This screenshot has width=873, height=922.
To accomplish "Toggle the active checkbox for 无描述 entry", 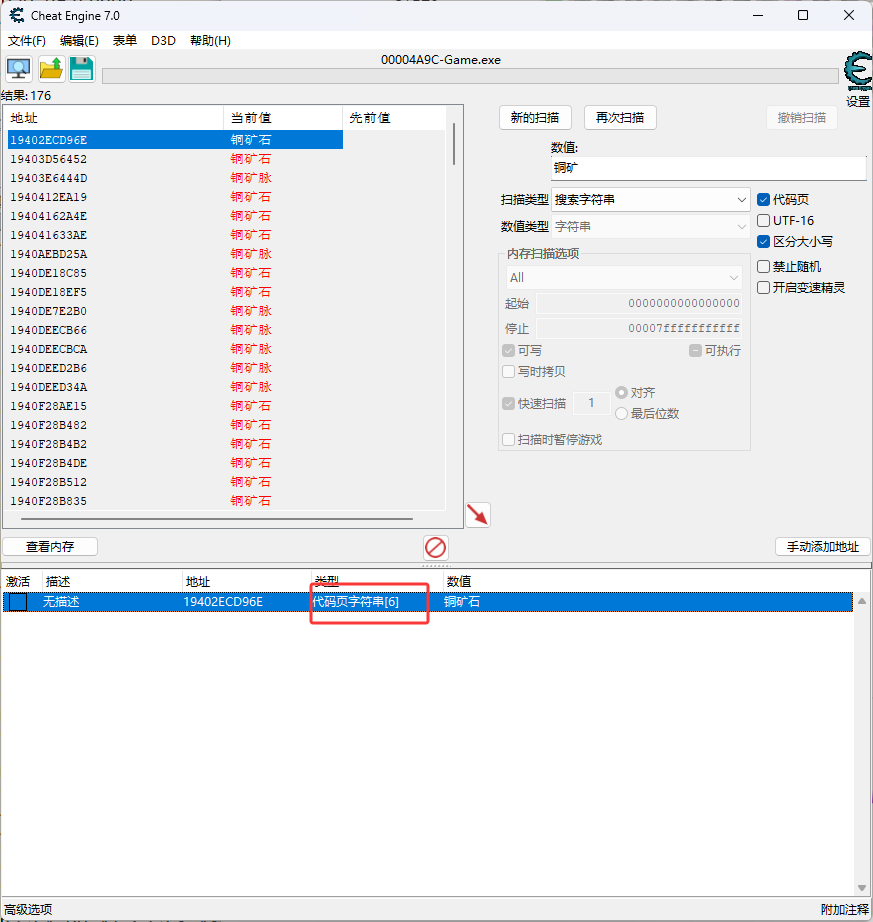I will 18,602.
